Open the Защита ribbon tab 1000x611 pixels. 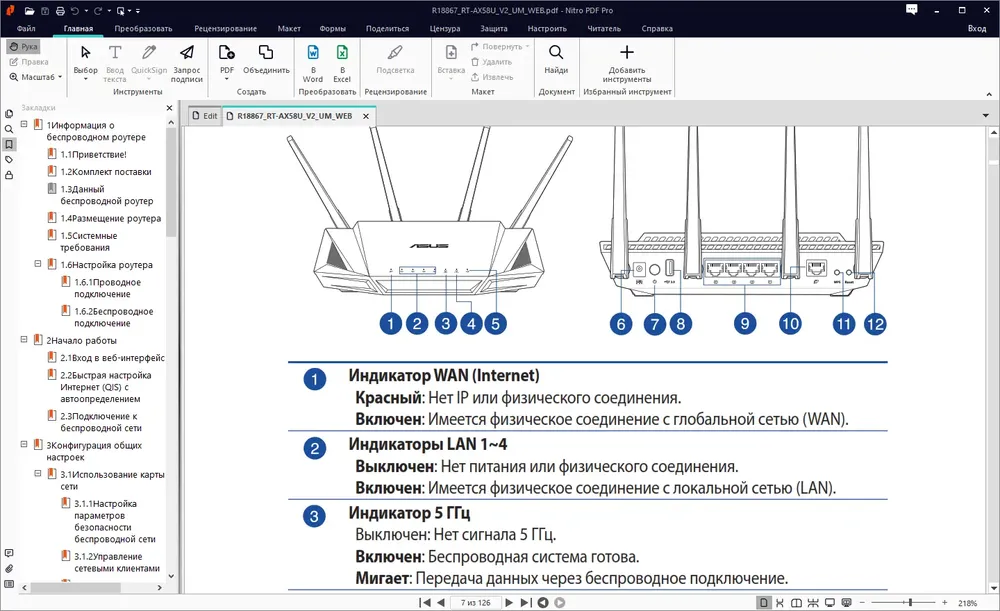click(x=494, y=29)
